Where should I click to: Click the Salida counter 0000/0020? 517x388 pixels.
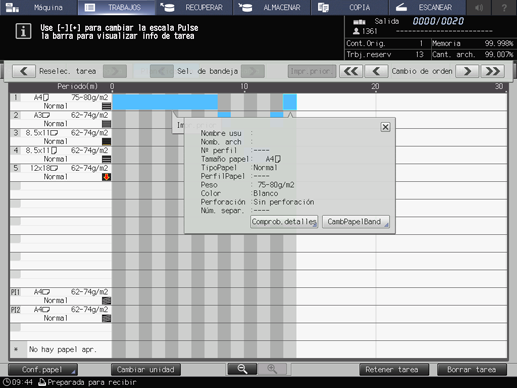tap(438, 21)
